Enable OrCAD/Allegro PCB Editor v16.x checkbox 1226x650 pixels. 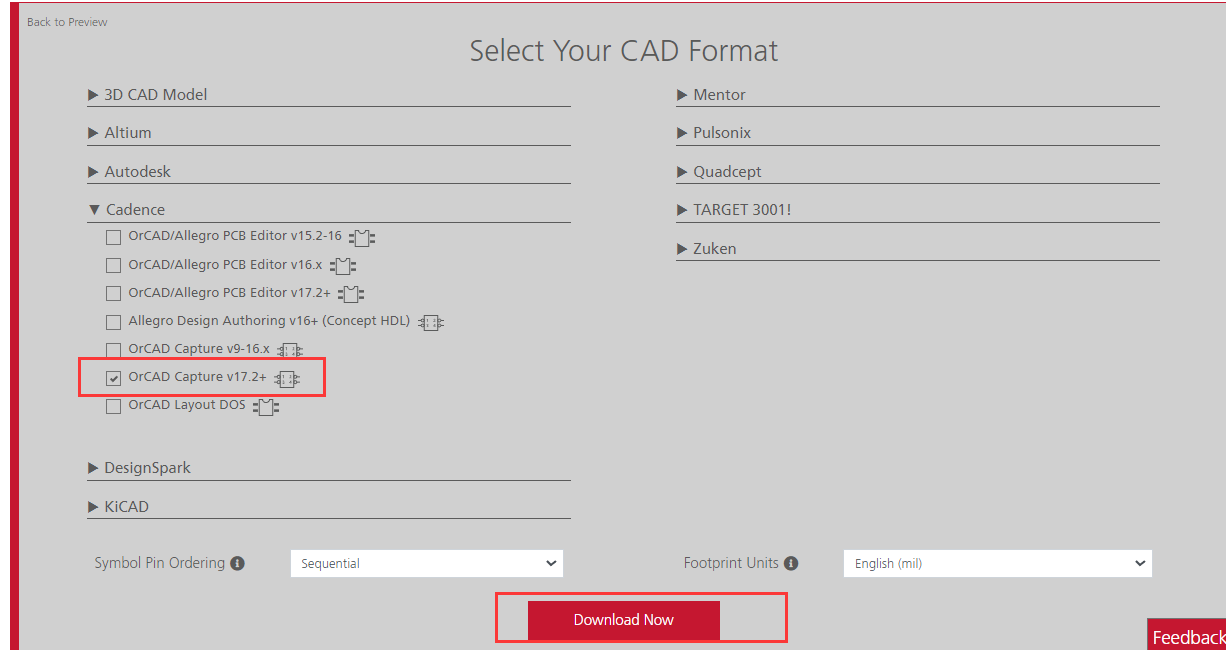click(x=114, y=266)
